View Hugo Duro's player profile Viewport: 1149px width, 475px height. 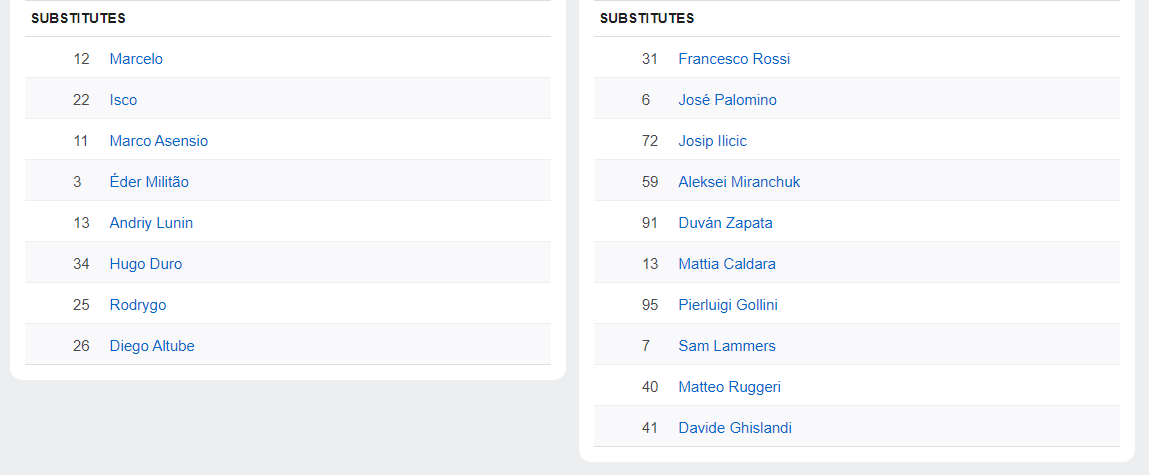click(x=146, y=264)
